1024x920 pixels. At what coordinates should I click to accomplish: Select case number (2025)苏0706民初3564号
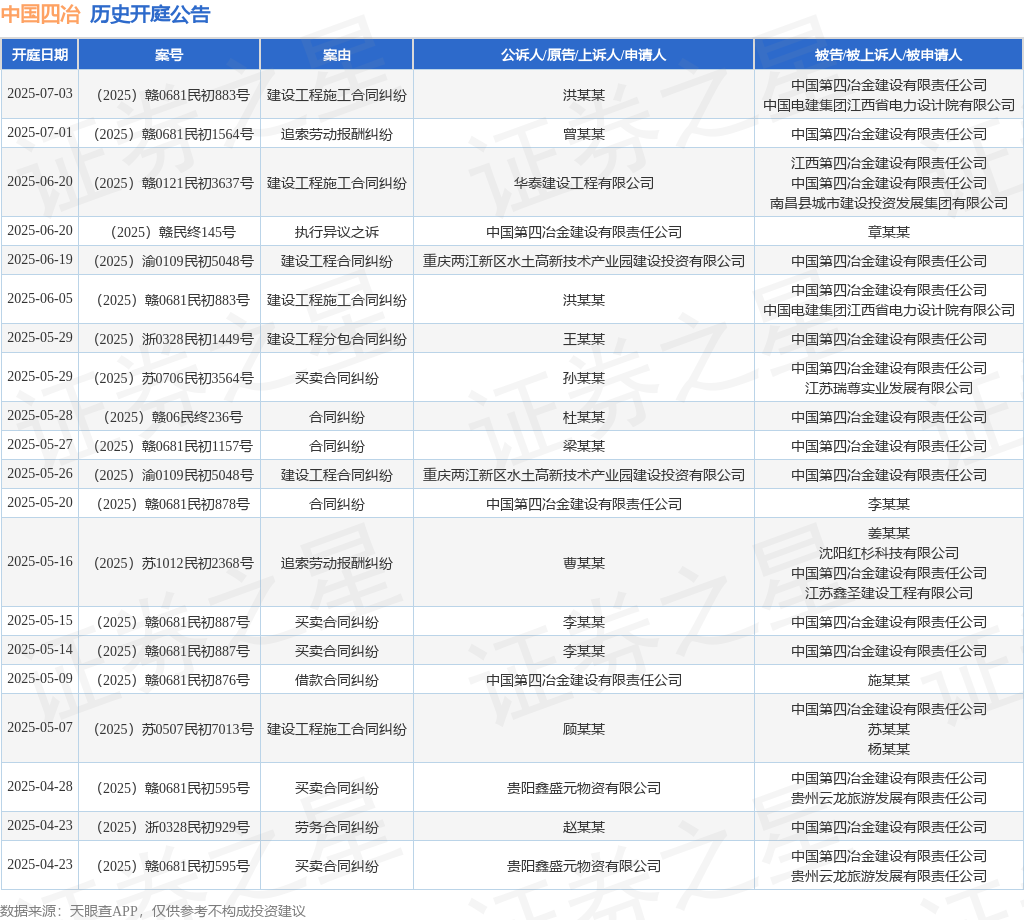tap(173, 378)
